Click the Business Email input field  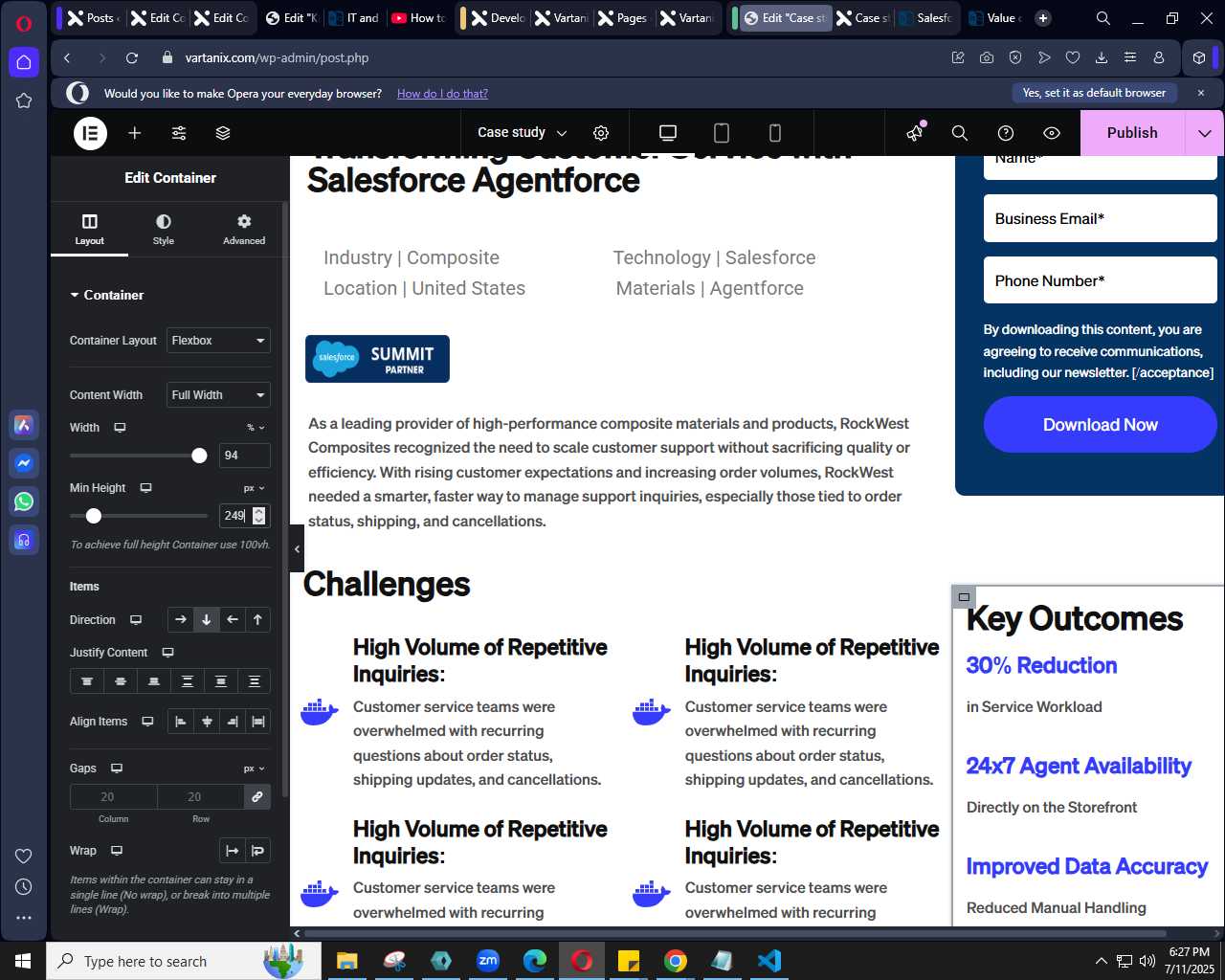pos(1100,219)
